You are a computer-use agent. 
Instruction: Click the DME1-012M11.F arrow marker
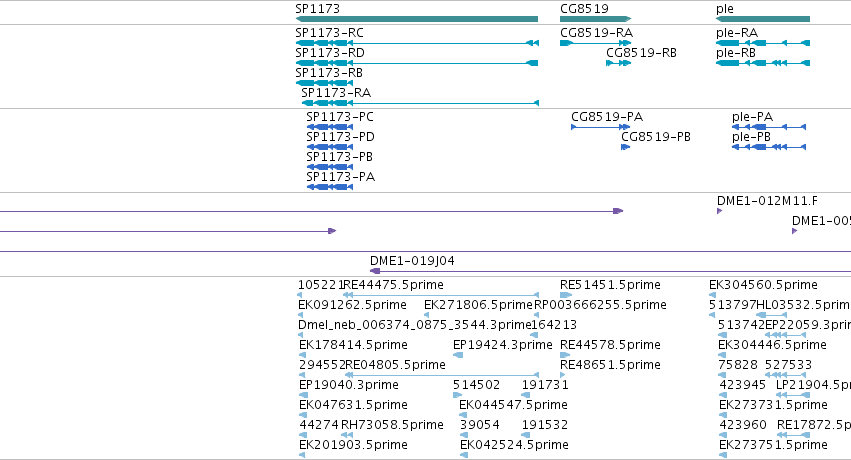(720, 211)
